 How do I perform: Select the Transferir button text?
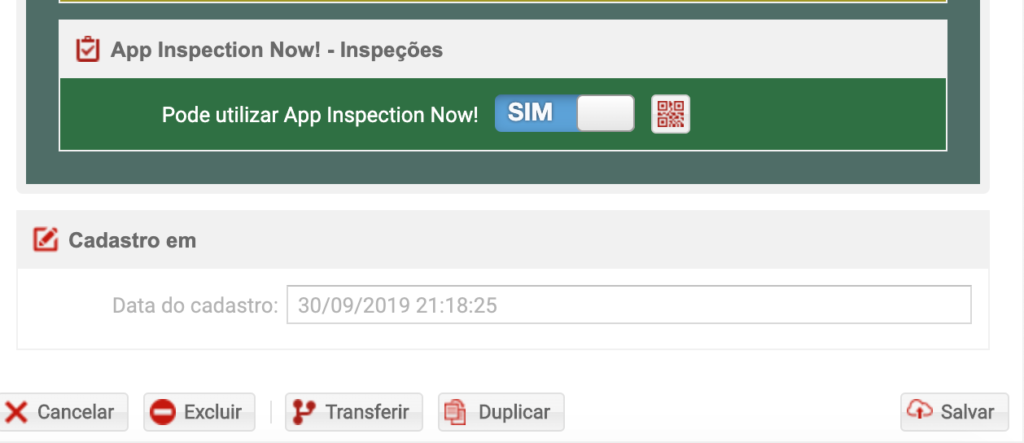(x=367, y=412)
